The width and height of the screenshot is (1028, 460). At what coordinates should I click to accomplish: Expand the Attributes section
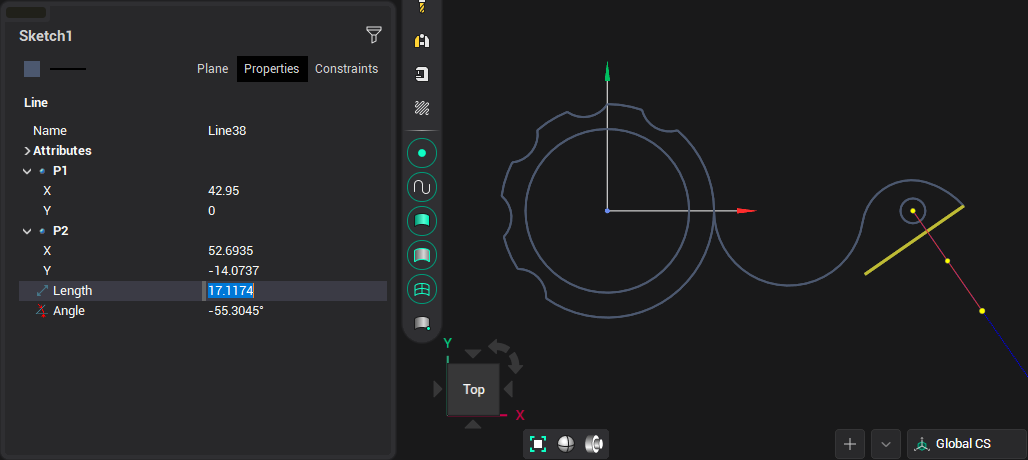coord(27,151)
